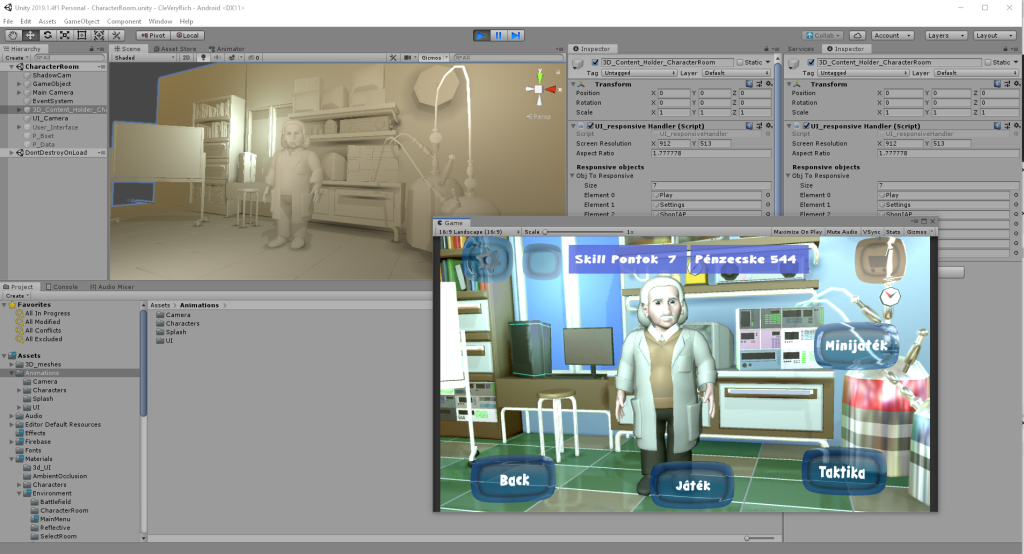The image size is (1024, 554).
Task: Open the Layers dropdown
Action: tap(945, 35)
